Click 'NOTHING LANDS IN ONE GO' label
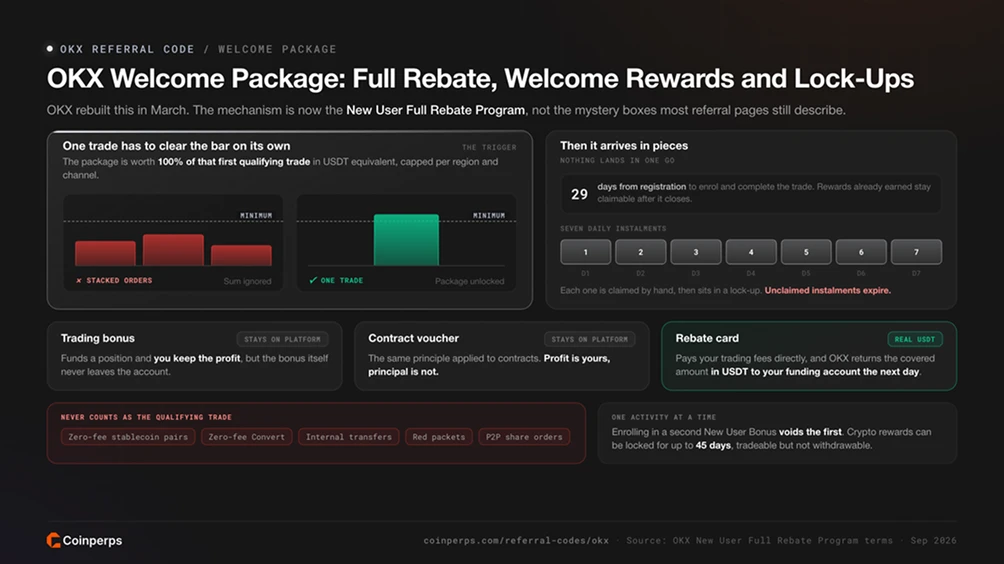The width and height of the screenshot is (1004, 564). pyautogui.click(x=617, y=161)
